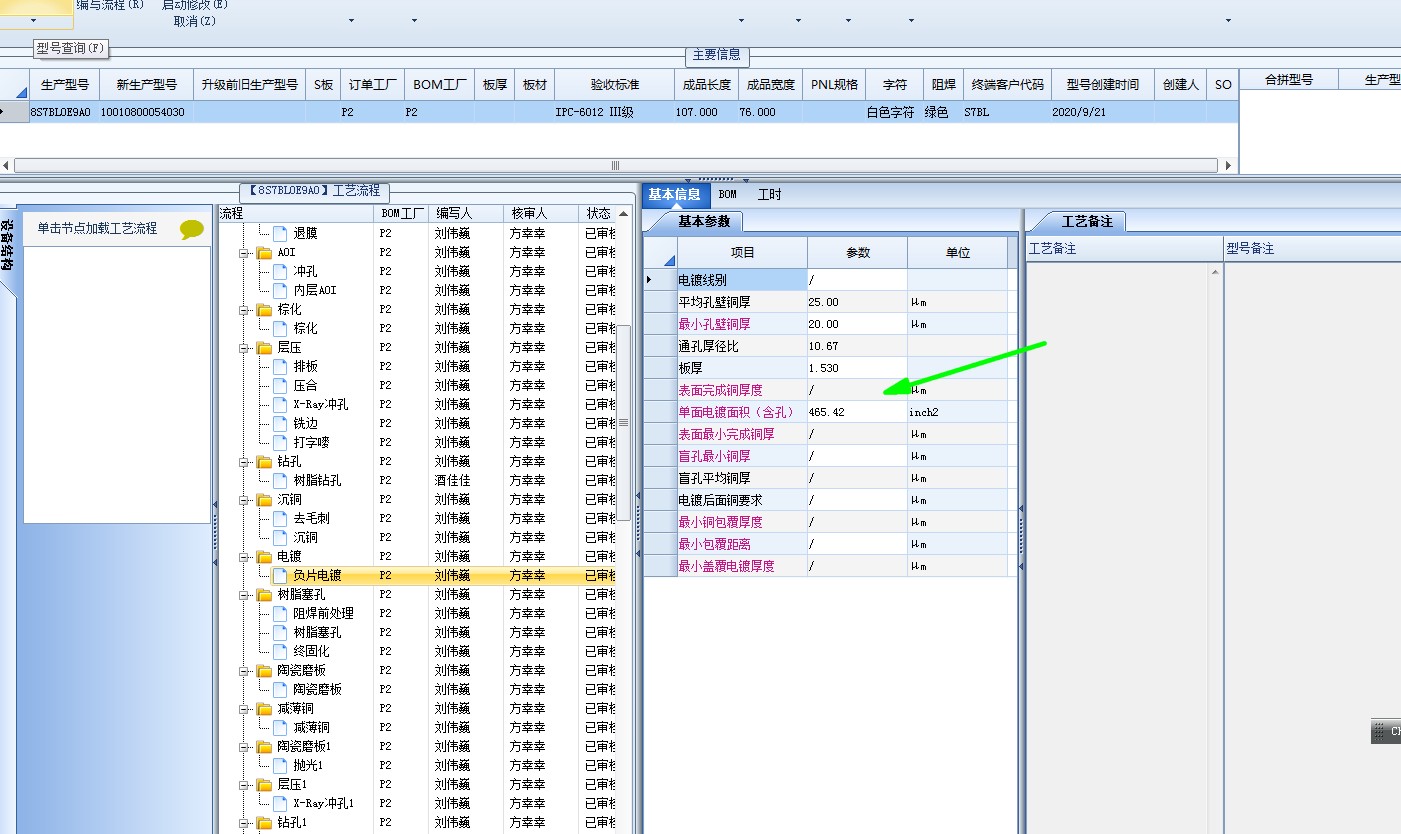Click the up arrow of tree scrollbar
The width and height of the screenshot is (1401, 834).
[624, 214]
